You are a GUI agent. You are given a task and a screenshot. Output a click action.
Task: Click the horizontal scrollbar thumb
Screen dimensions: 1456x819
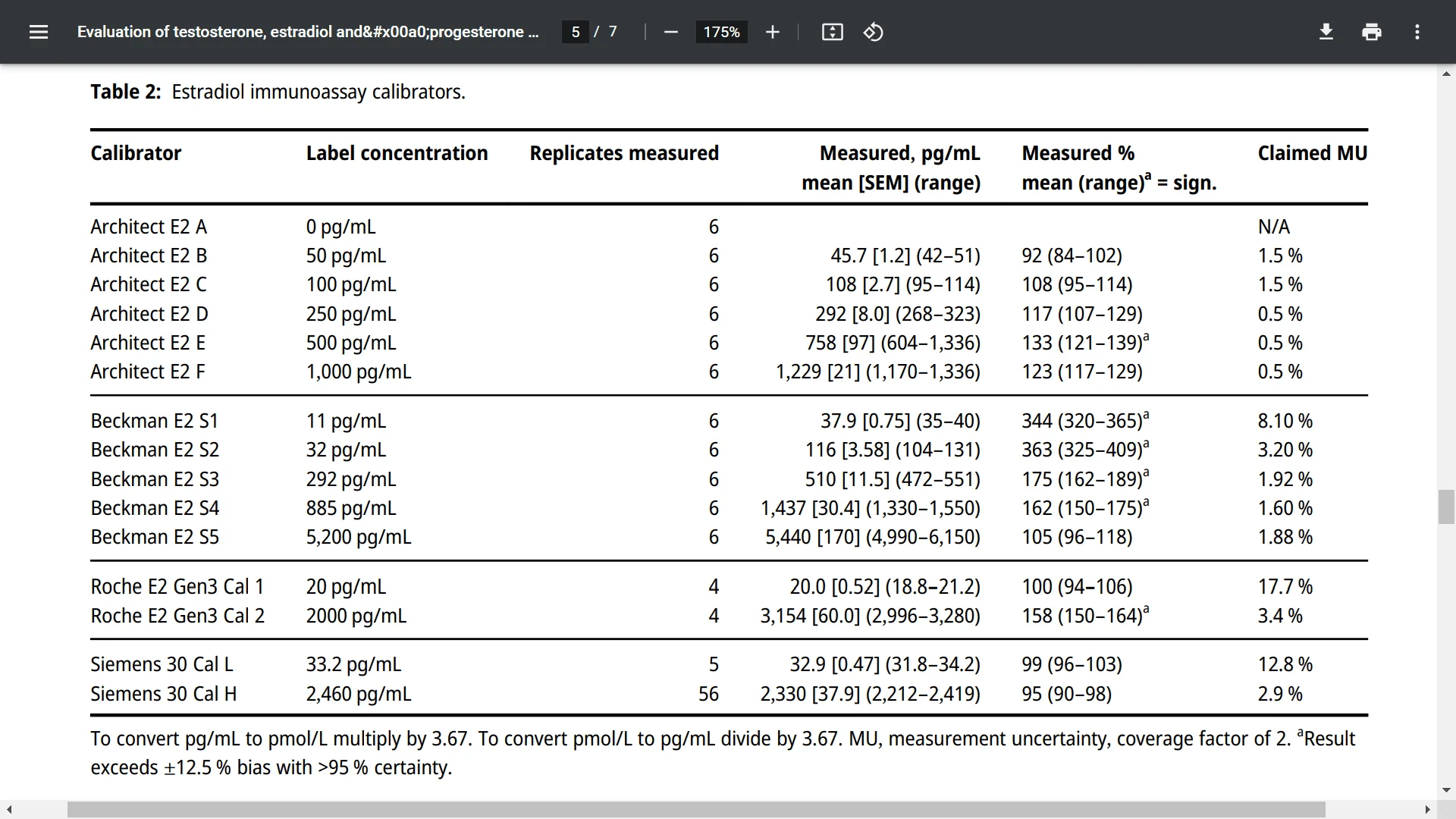pos(696,810)
